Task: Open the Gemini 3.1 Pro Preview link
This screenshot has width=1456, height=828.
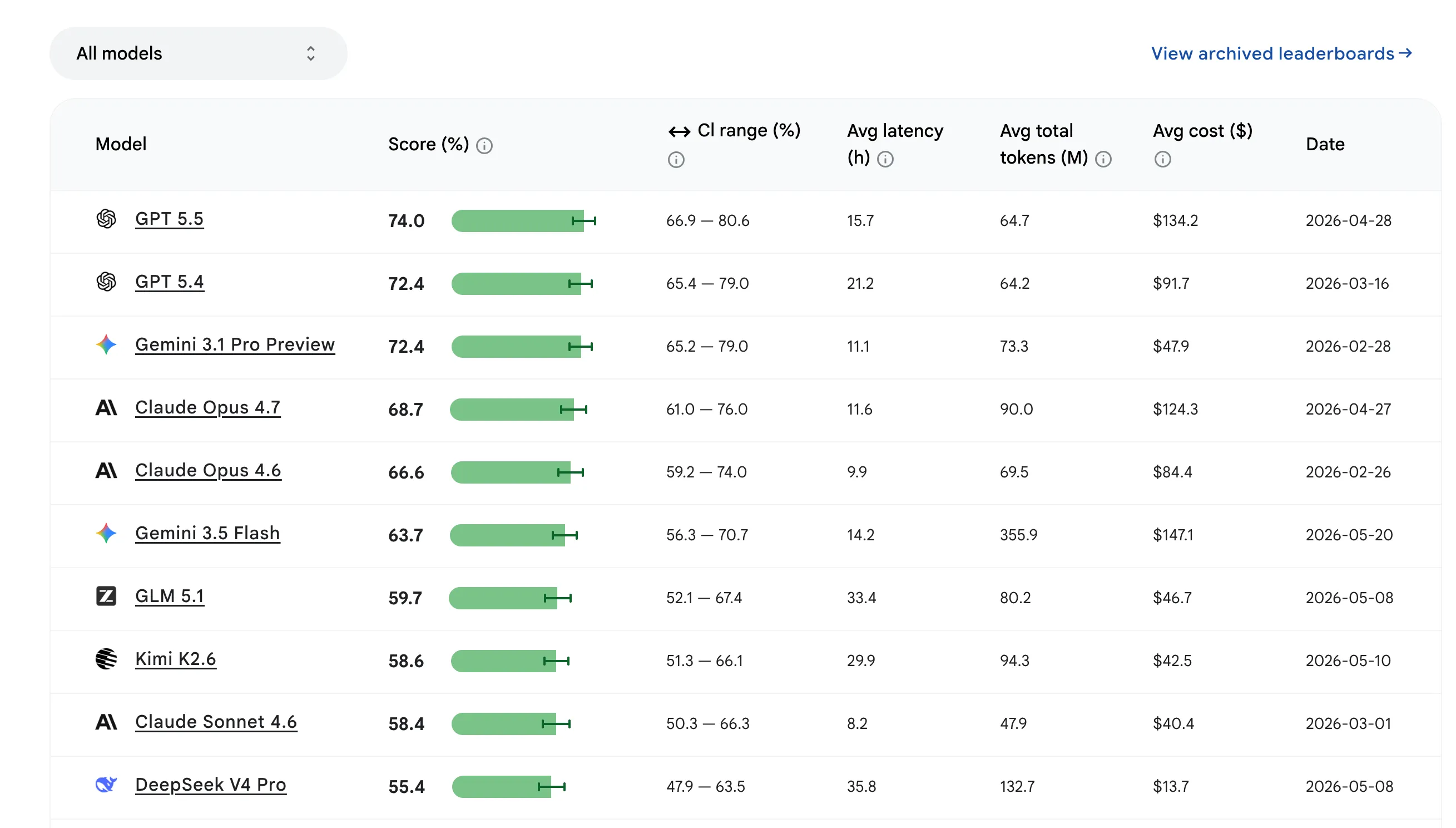Action: [x=235, y=345]
